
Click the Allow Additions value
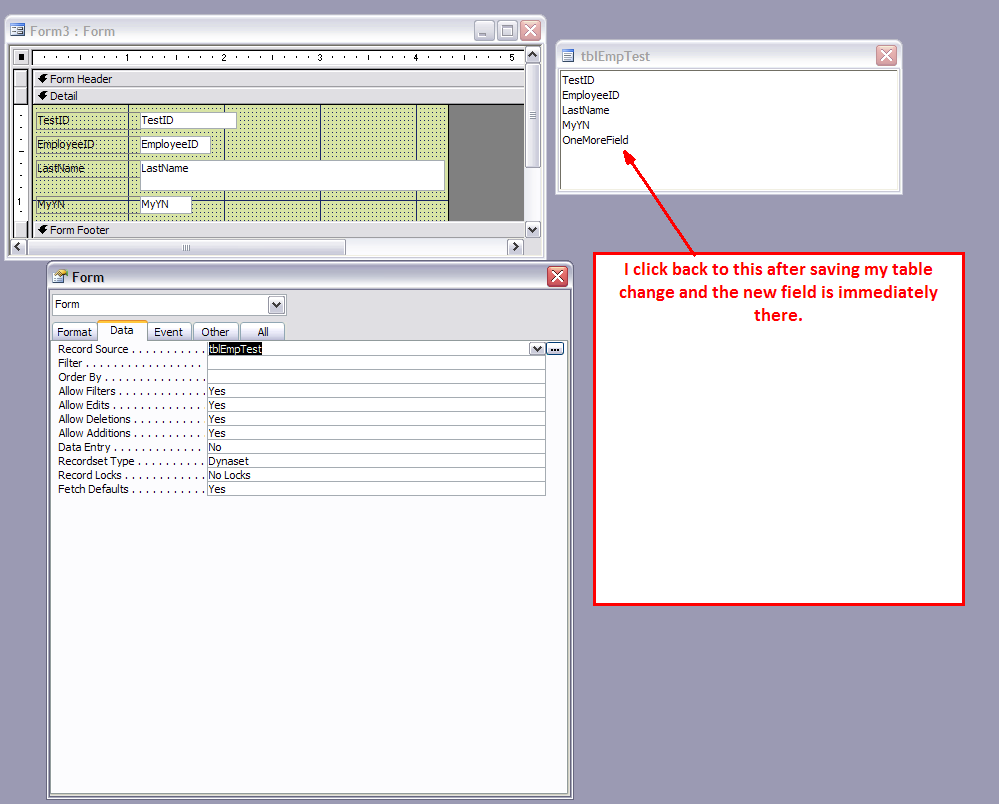376,433
